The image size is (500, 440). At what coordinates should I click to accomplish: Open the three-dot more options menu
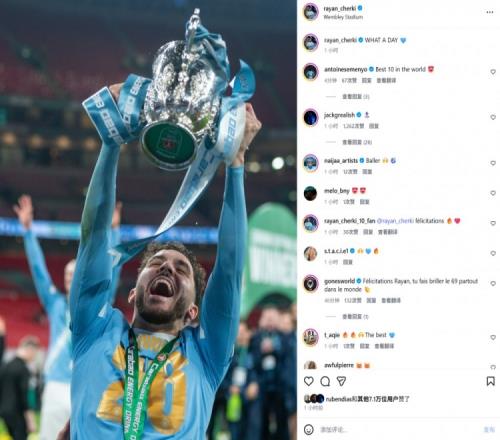[x=489, y=12]
